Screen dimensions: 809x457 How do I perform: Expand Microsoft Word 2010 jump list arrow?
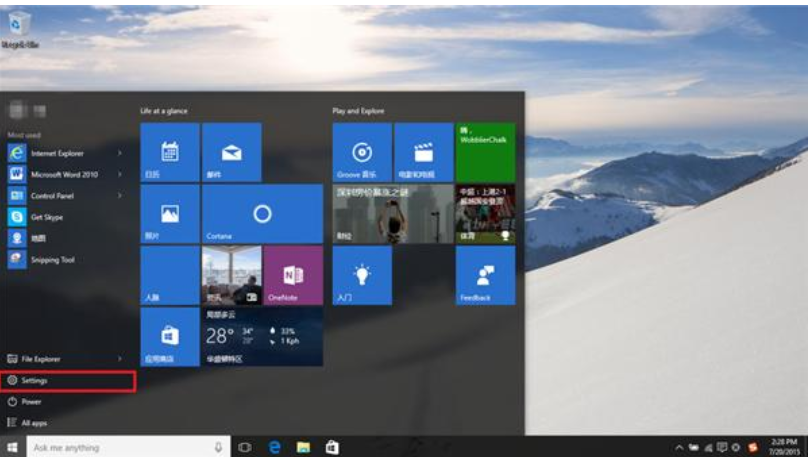point(120,173)
